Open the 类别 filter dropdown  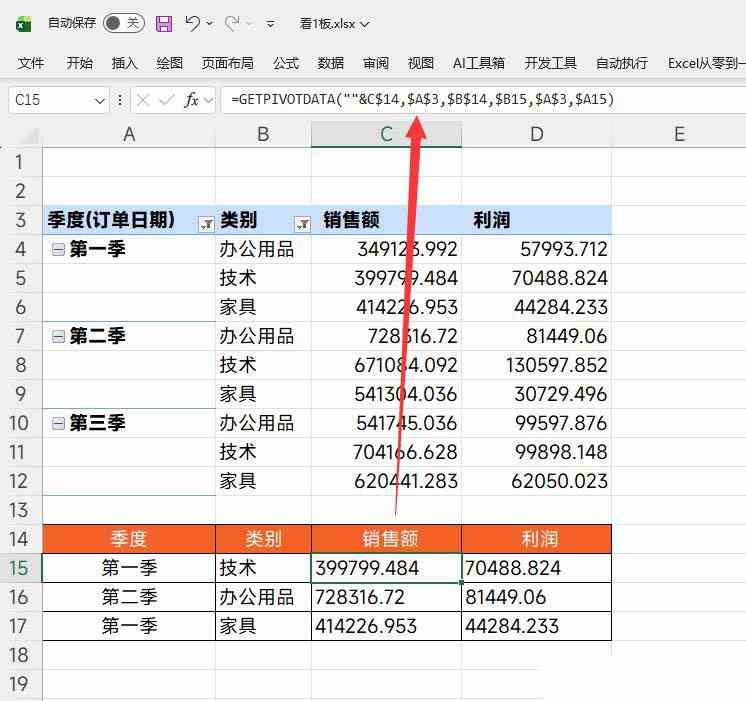pos(301,223)
